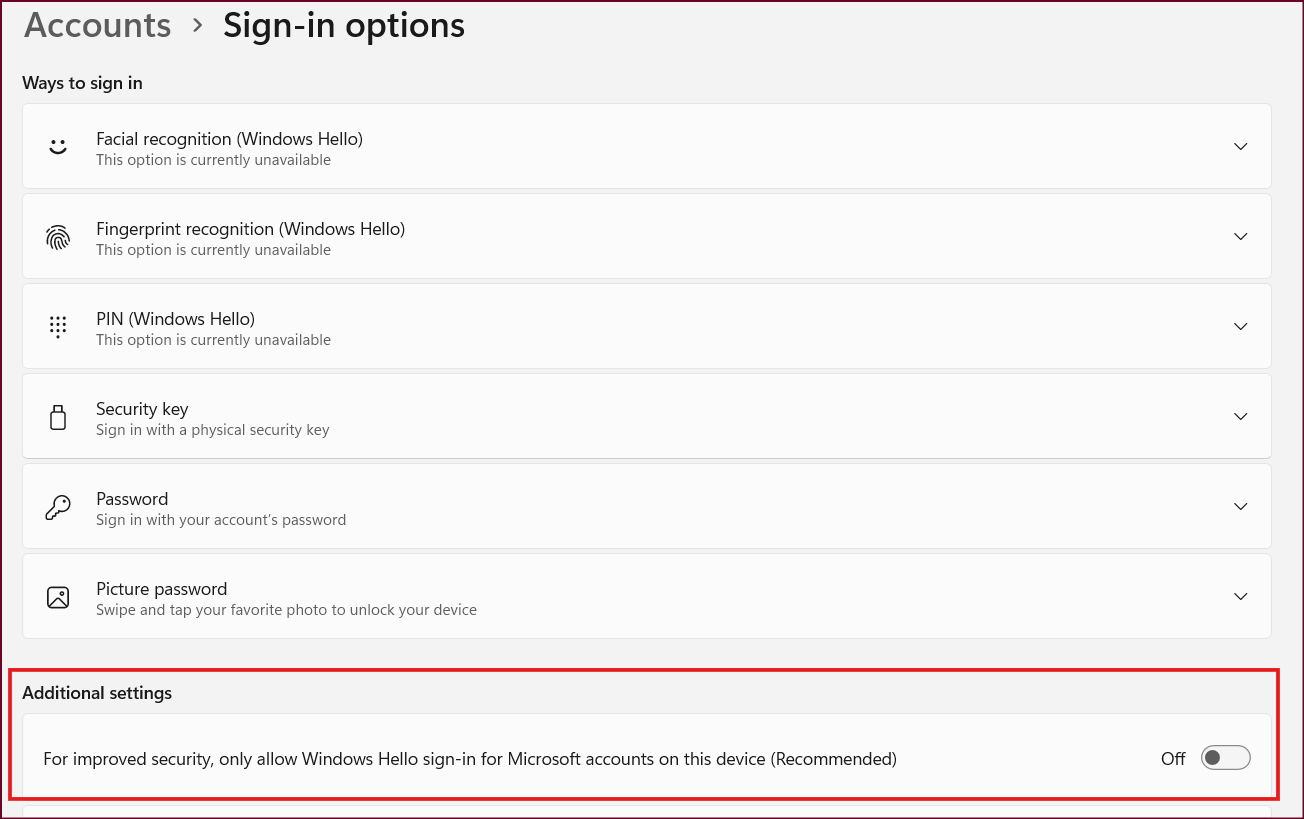1304x819 pixels.
Task: Click 'This option is currently unavailable' under PIN
Action: click(x=213, y=339)
